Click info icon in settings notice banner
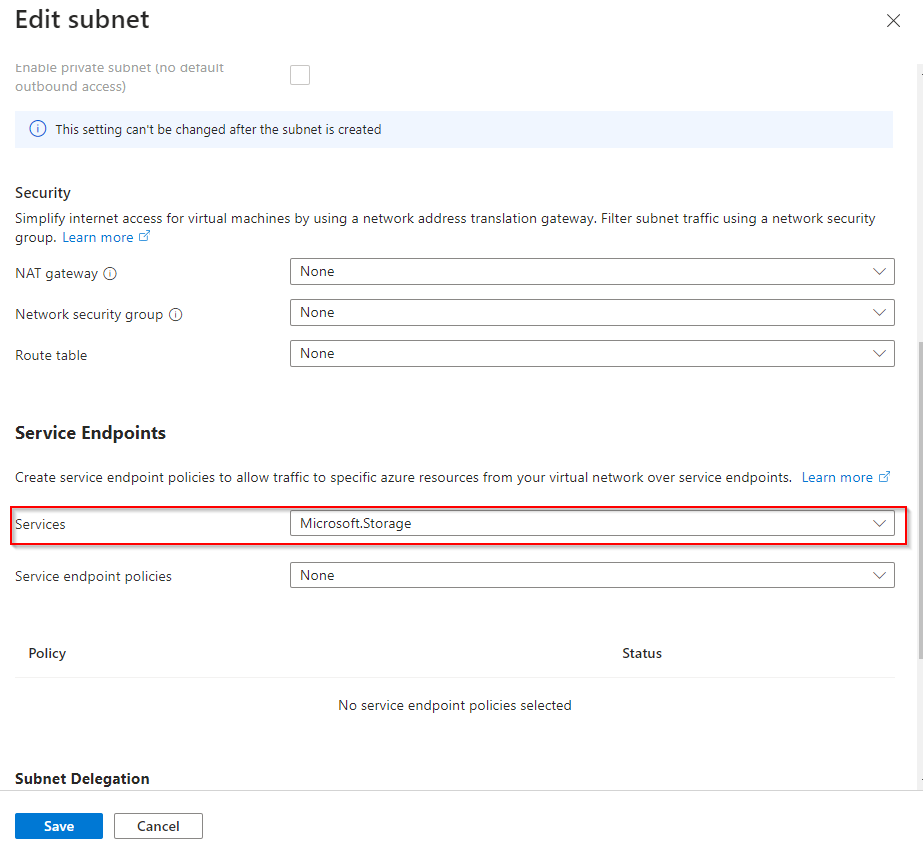Image resolution: width=923 pixels, height=856 pixels. click(37, 129)
